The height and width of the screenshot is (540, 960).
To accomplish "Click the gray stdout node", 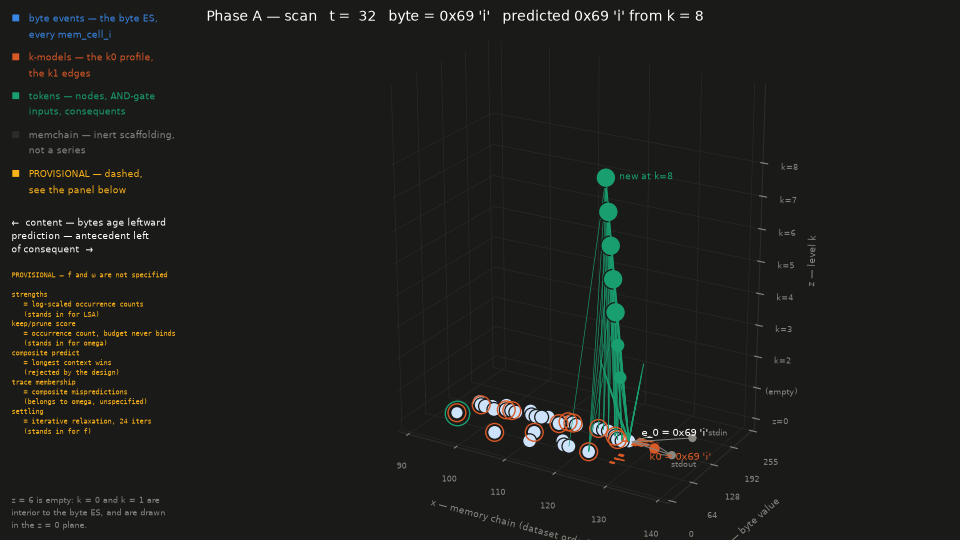I will click(x=672, y=455).
